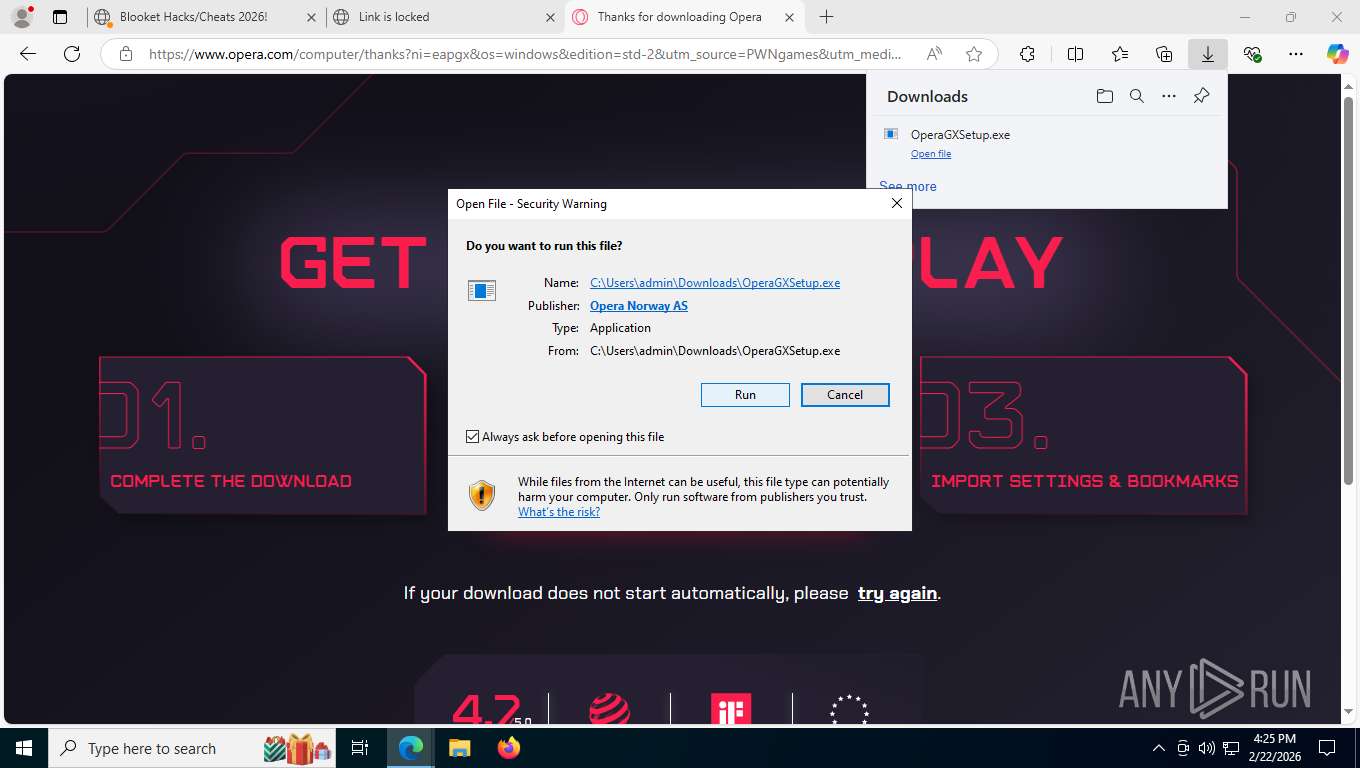Open the volume speaker tray icon

tap(1207, 748)
